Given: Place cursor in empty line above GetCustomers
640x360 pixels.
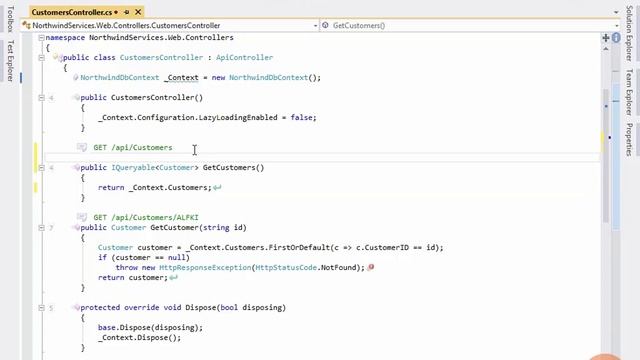Looking at the screenshot, I should coord(322,157).
